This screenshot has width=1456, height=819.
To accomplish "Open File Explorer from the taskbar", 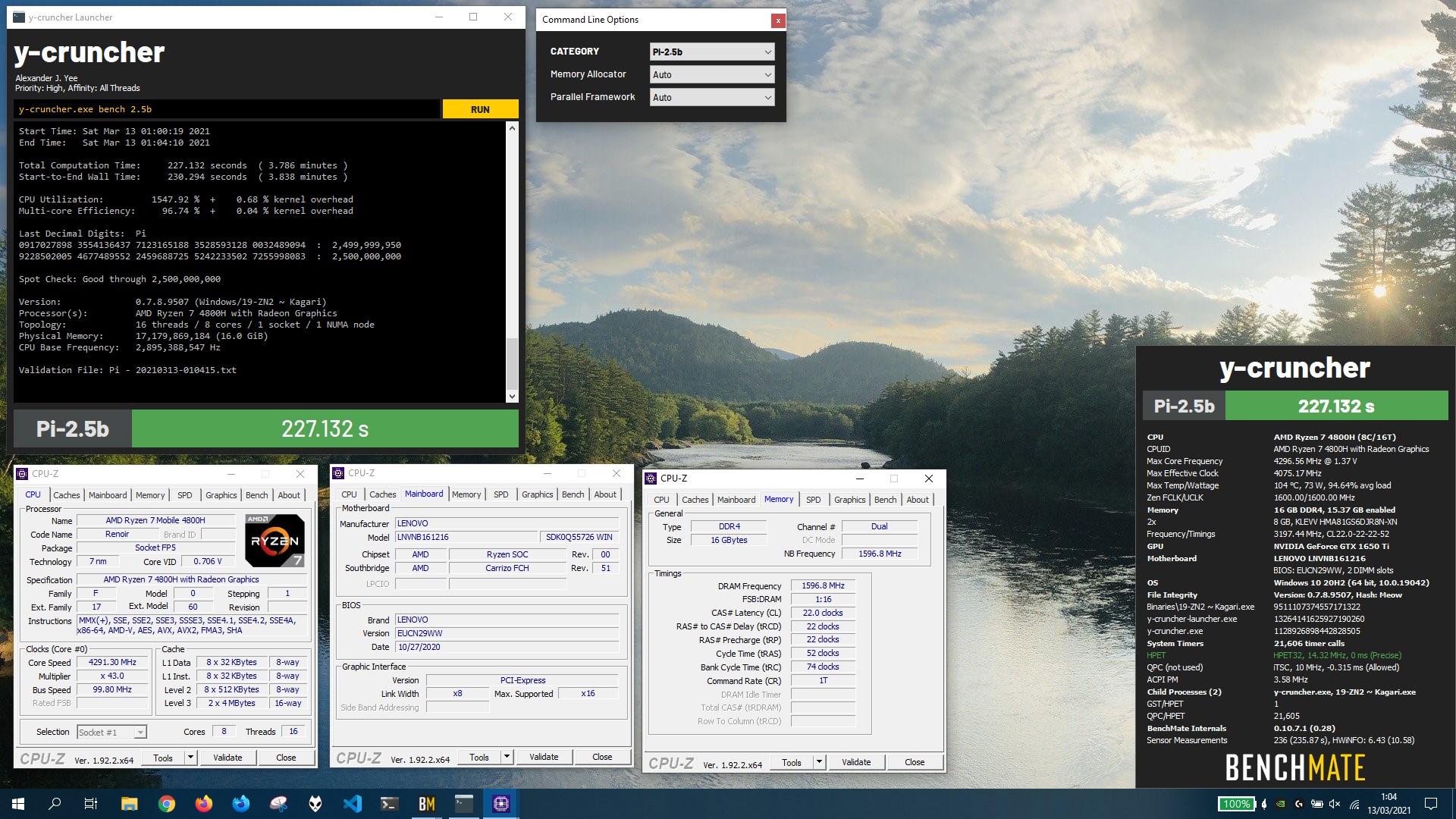I will click(x=130, y=804).
